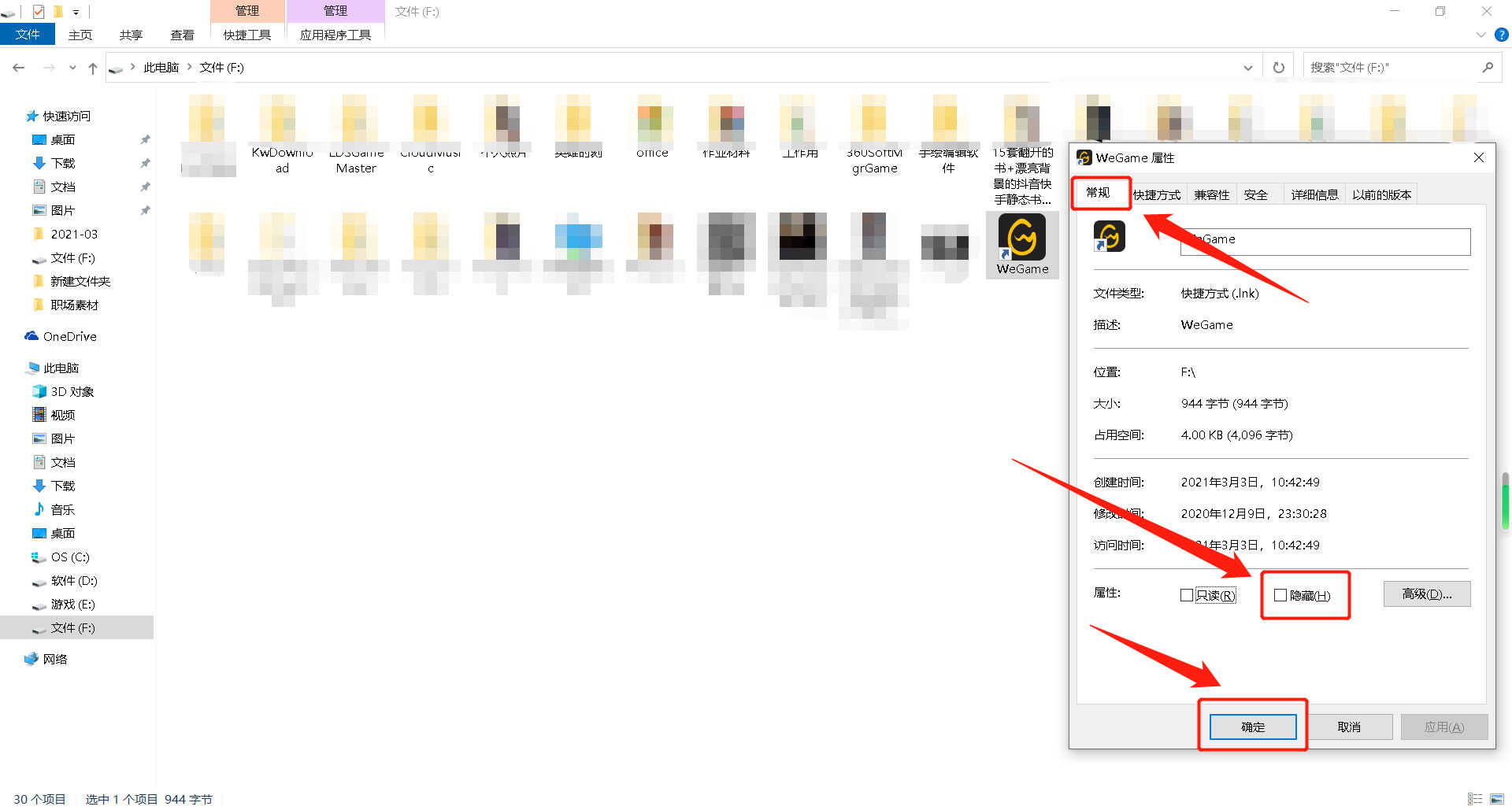Open the CloudMusic folder
This screenshot has width=1512, height=810.
click(430, 135)
